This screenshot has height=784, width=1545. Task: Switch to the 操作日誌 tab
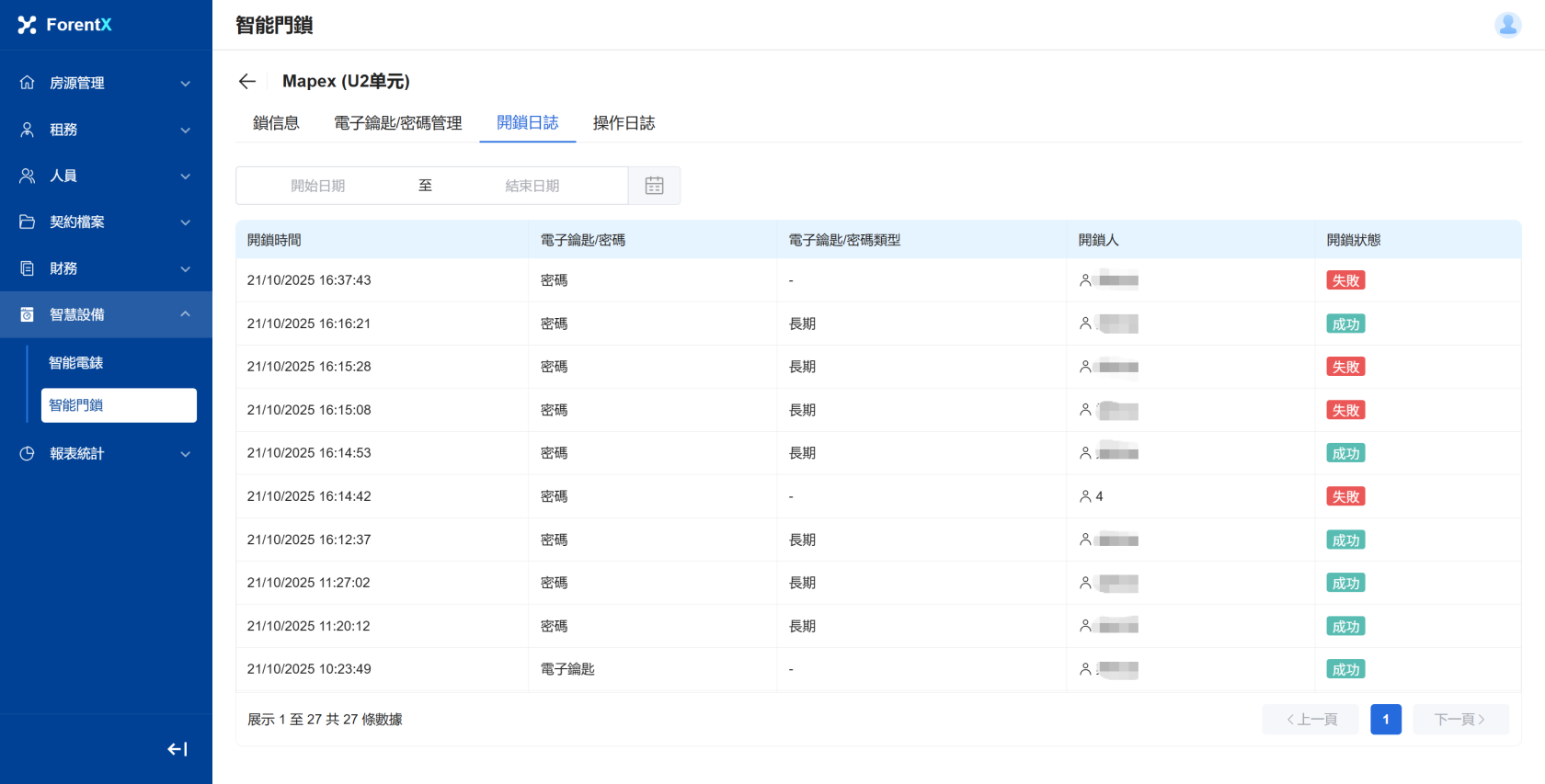[x=624, y=123]
